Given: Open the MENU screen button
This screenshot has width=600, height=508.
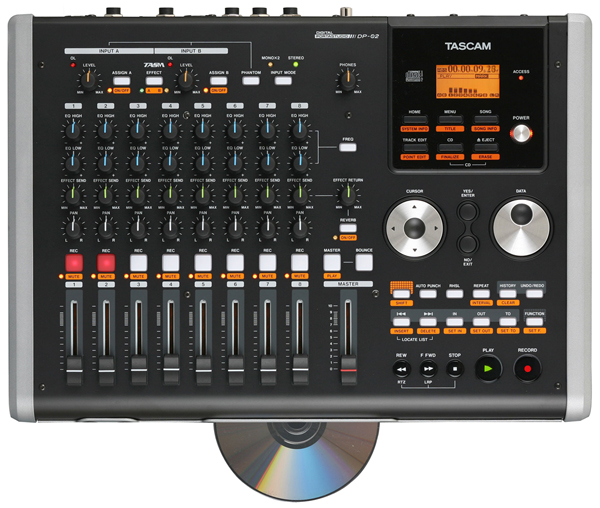Looking at the screenshot, I should [450, 121].
